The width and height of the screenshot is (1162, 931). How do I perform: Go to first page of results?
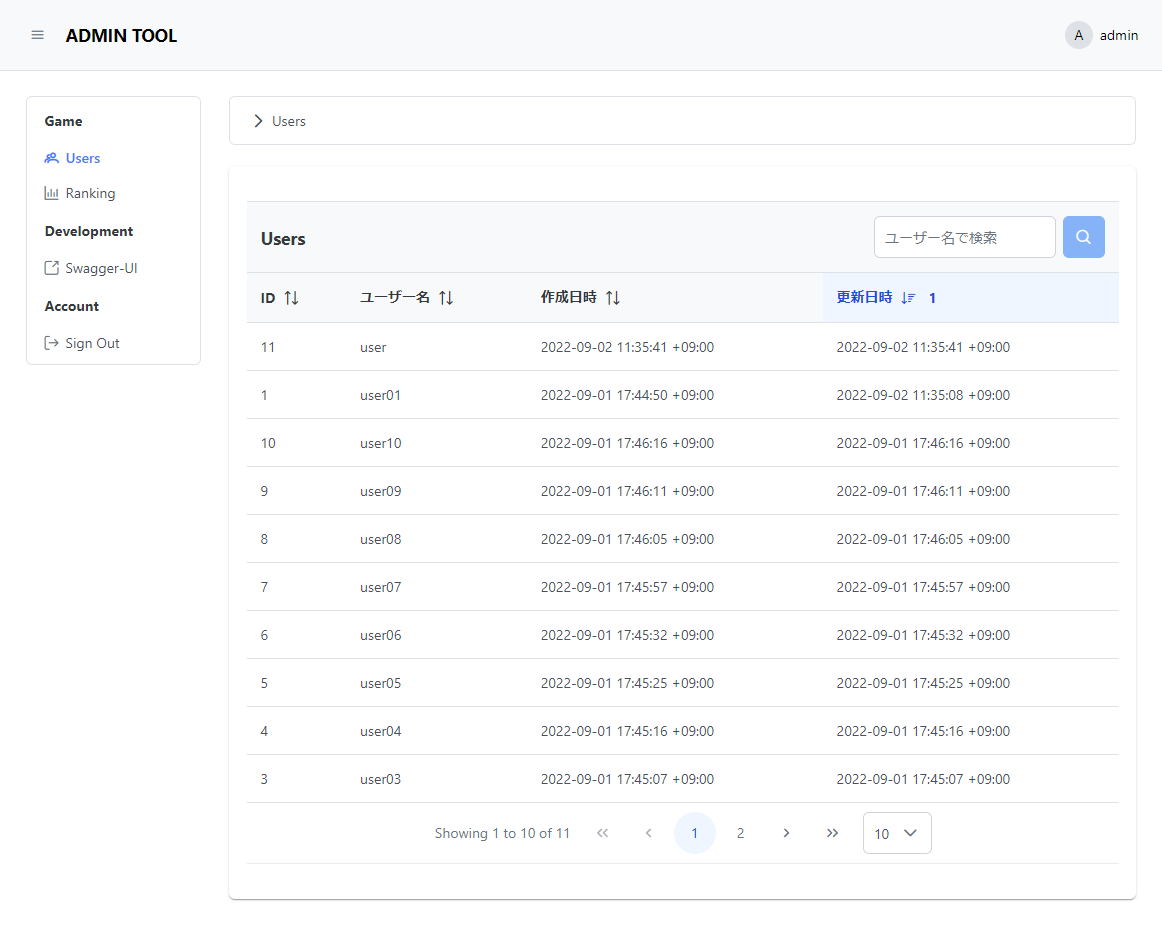[x=602, y=833]
